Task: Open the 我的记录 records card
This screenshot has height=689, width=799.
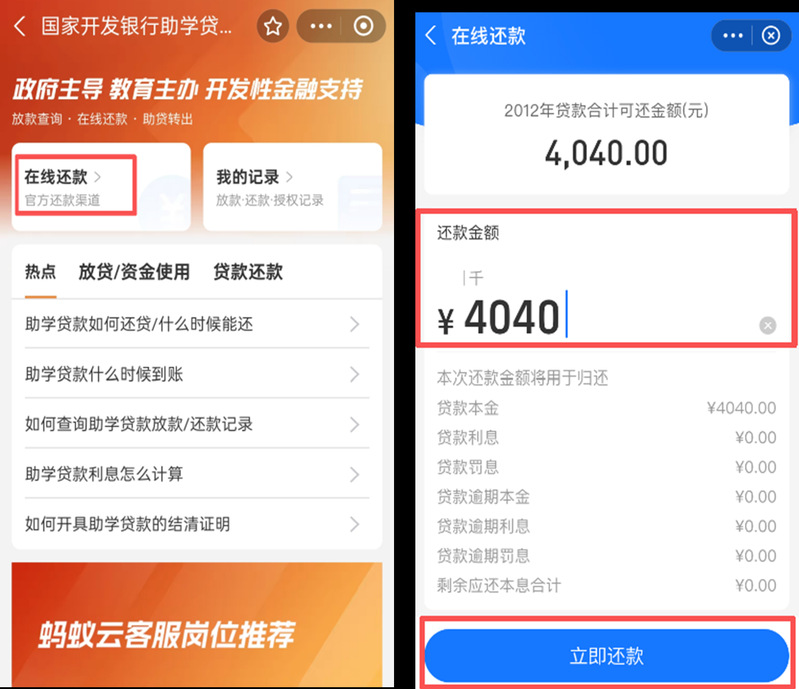Action: click(x=292, y=187)
